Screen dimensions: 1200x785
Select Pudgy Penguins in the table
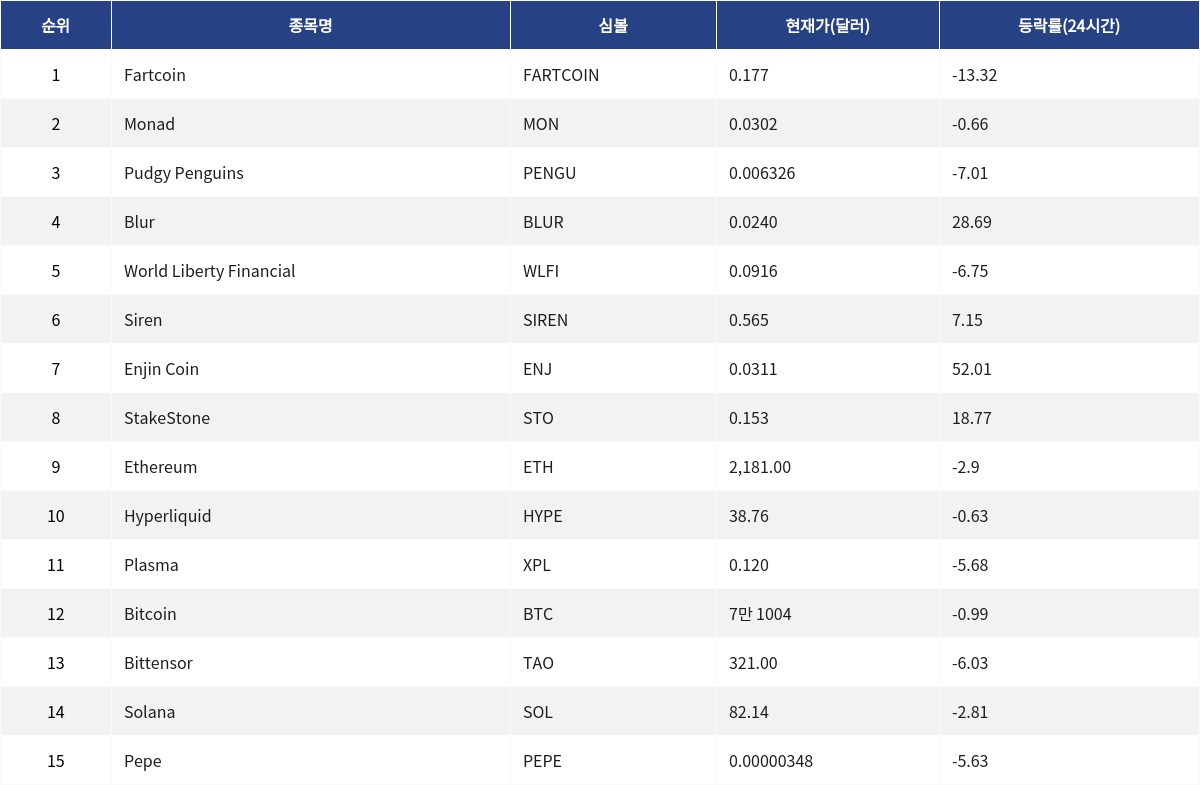point(184,173)
